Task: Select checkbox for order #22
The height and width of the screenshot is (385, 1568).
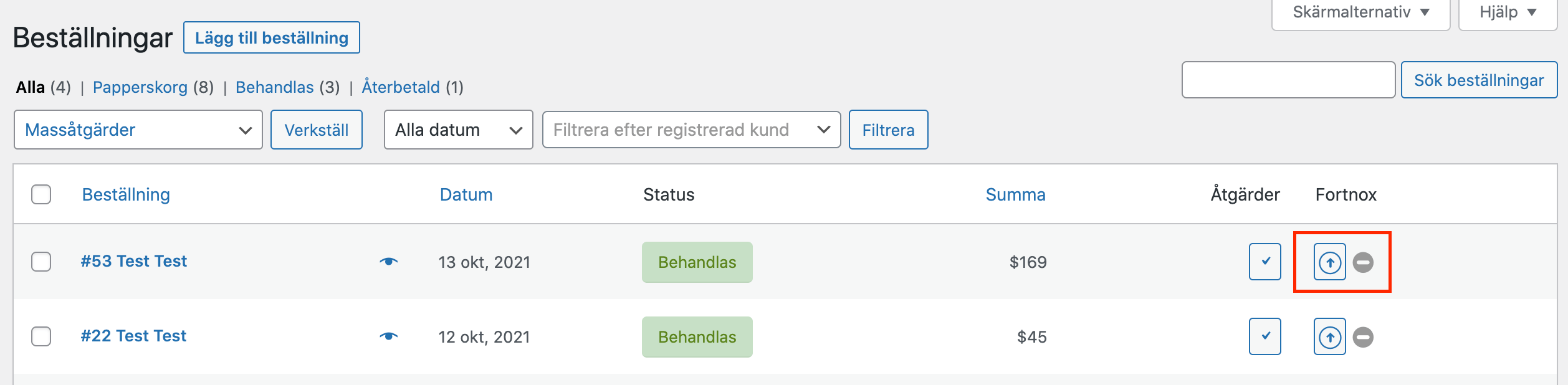Action: [x=41, y=336]
